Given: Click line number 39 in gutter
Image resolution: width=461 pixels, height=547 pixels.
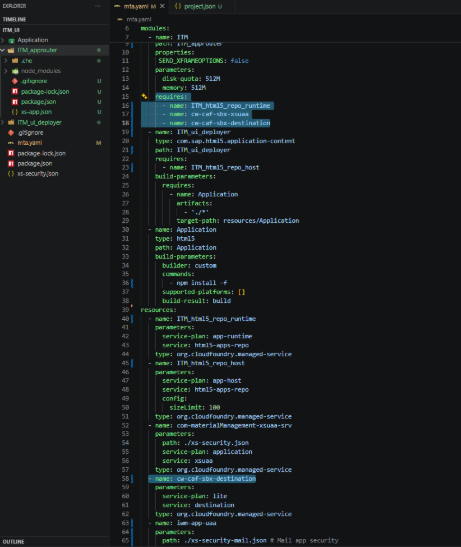Looking at the screenshot, I should 126,310.
